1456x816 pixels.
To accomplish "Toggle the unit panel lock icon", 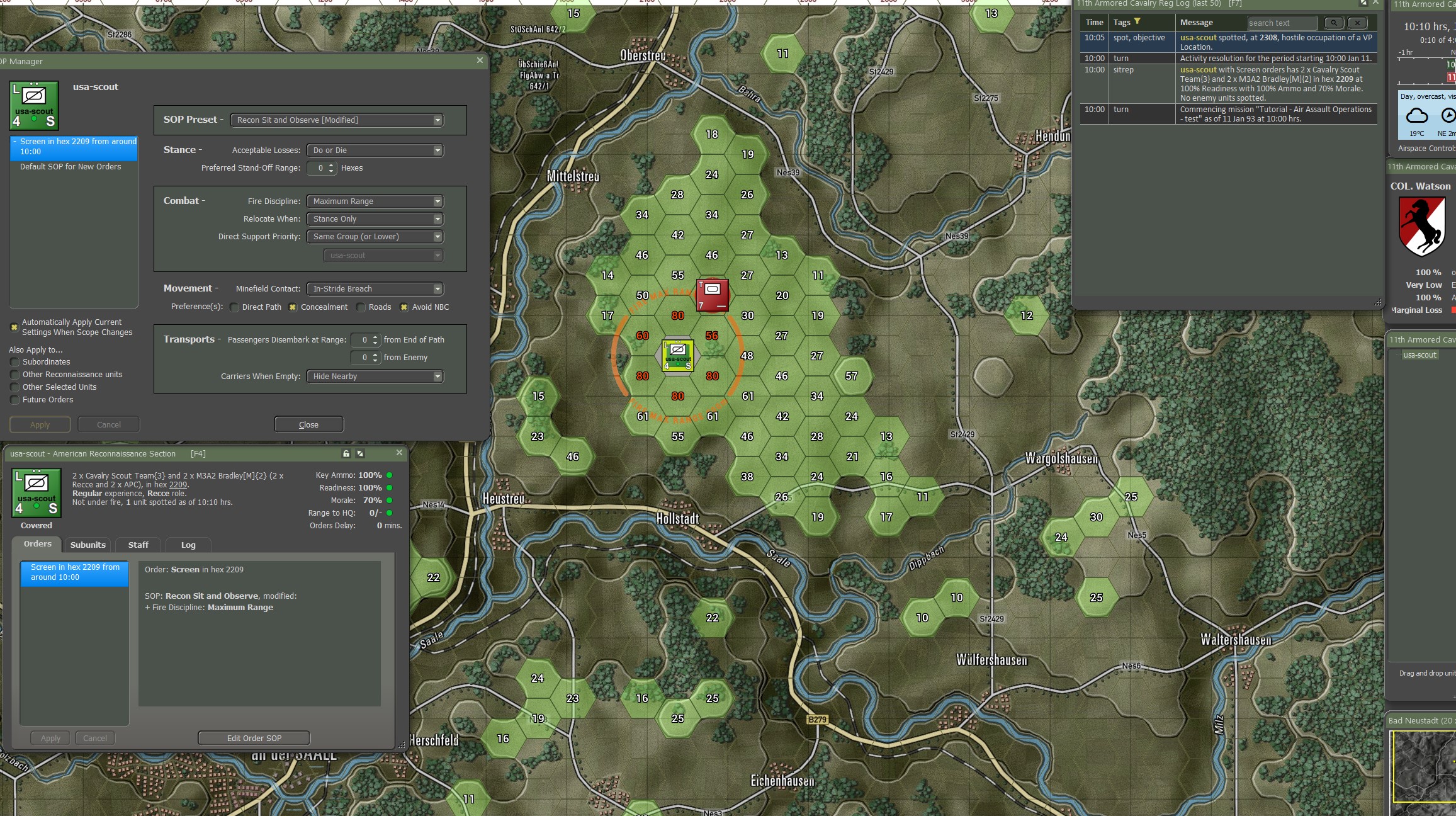I will coord(346,453).
